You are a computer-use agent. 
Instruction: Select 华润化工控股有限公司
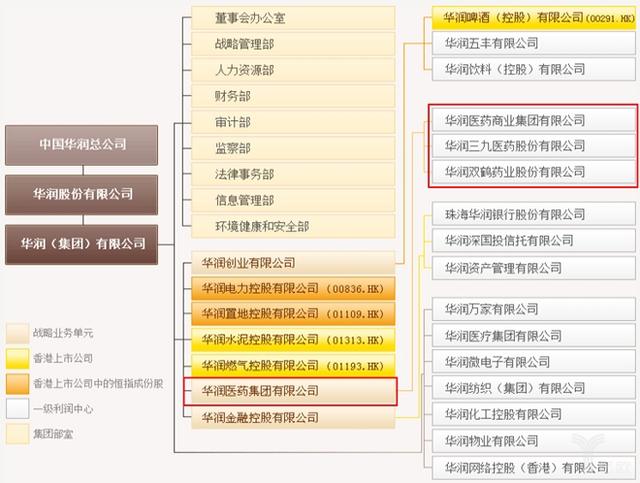coord(534,414)
